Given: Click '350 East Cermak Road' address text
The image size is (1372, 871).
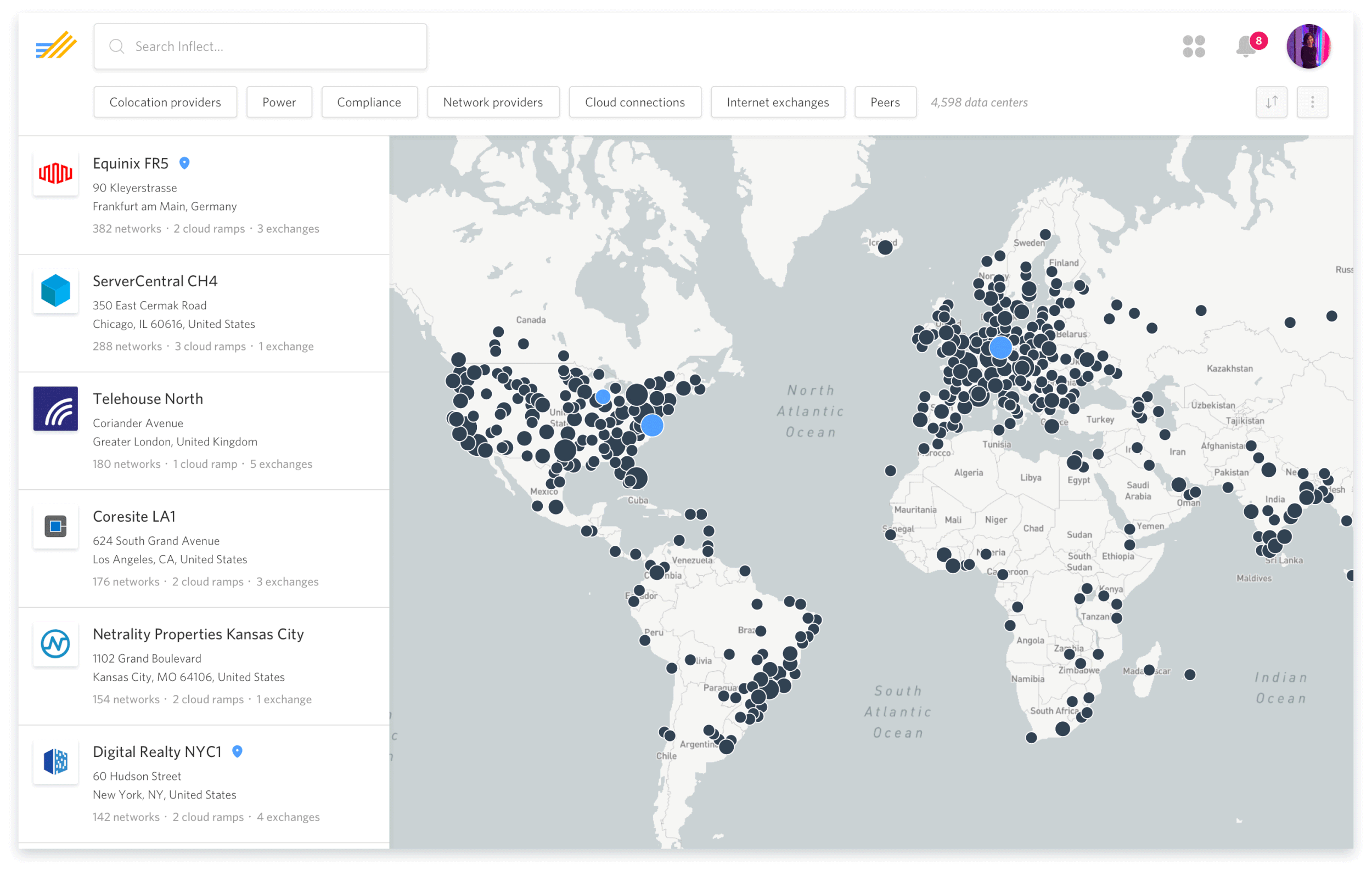Looking at the screenshot, I should pos(150,306).
